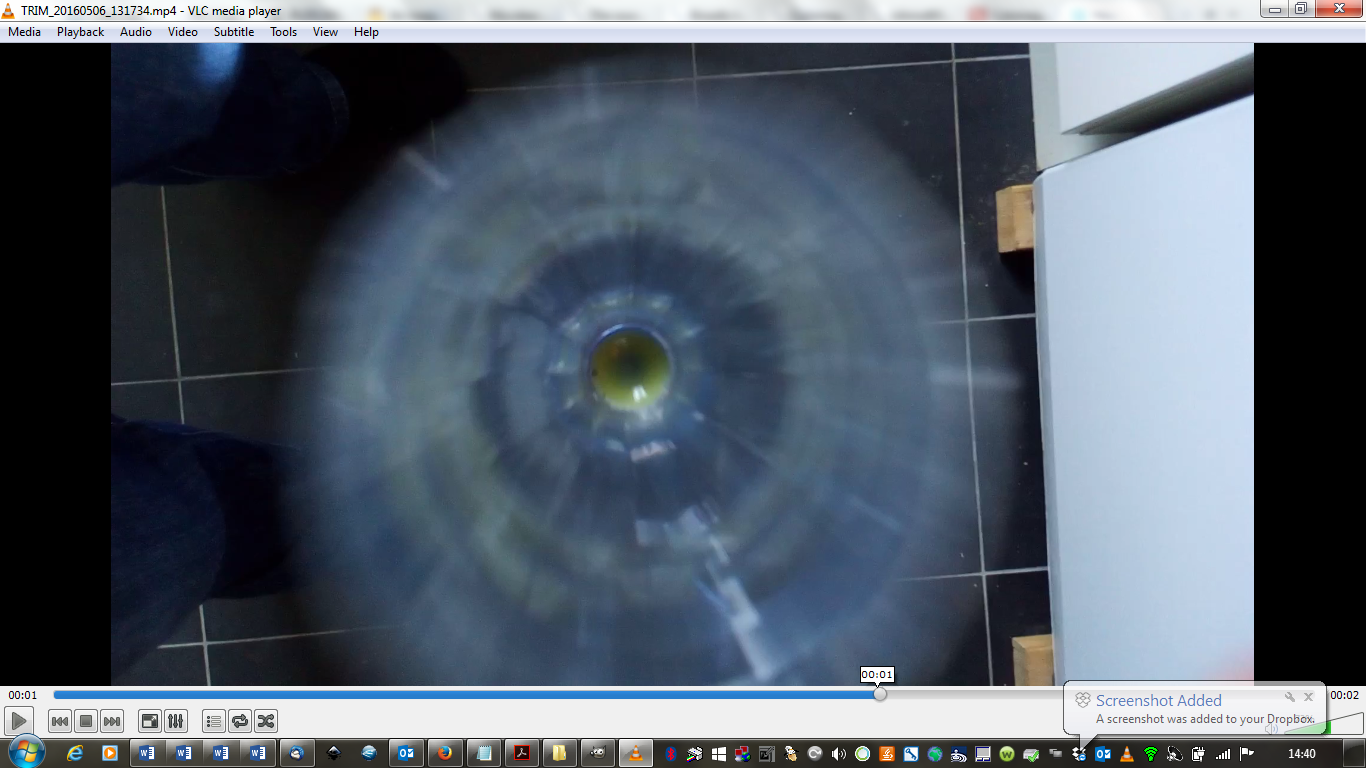1366x768 pixels.
Task: Skip to next media in playlist
Action: 112,721
